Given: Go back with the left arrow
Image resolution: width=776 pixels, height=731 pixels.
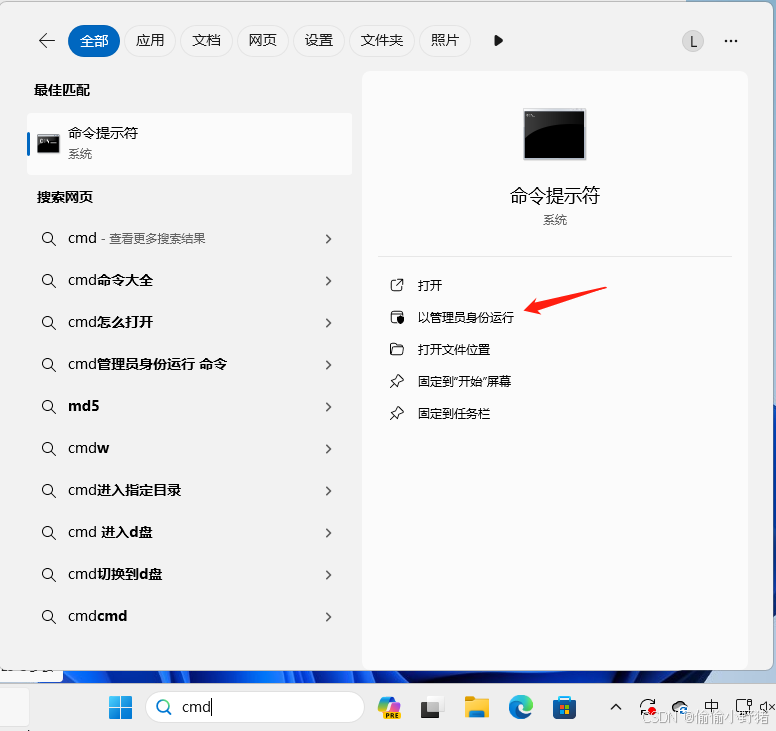Looking at the screenshot, I should (x=47, y=41).
